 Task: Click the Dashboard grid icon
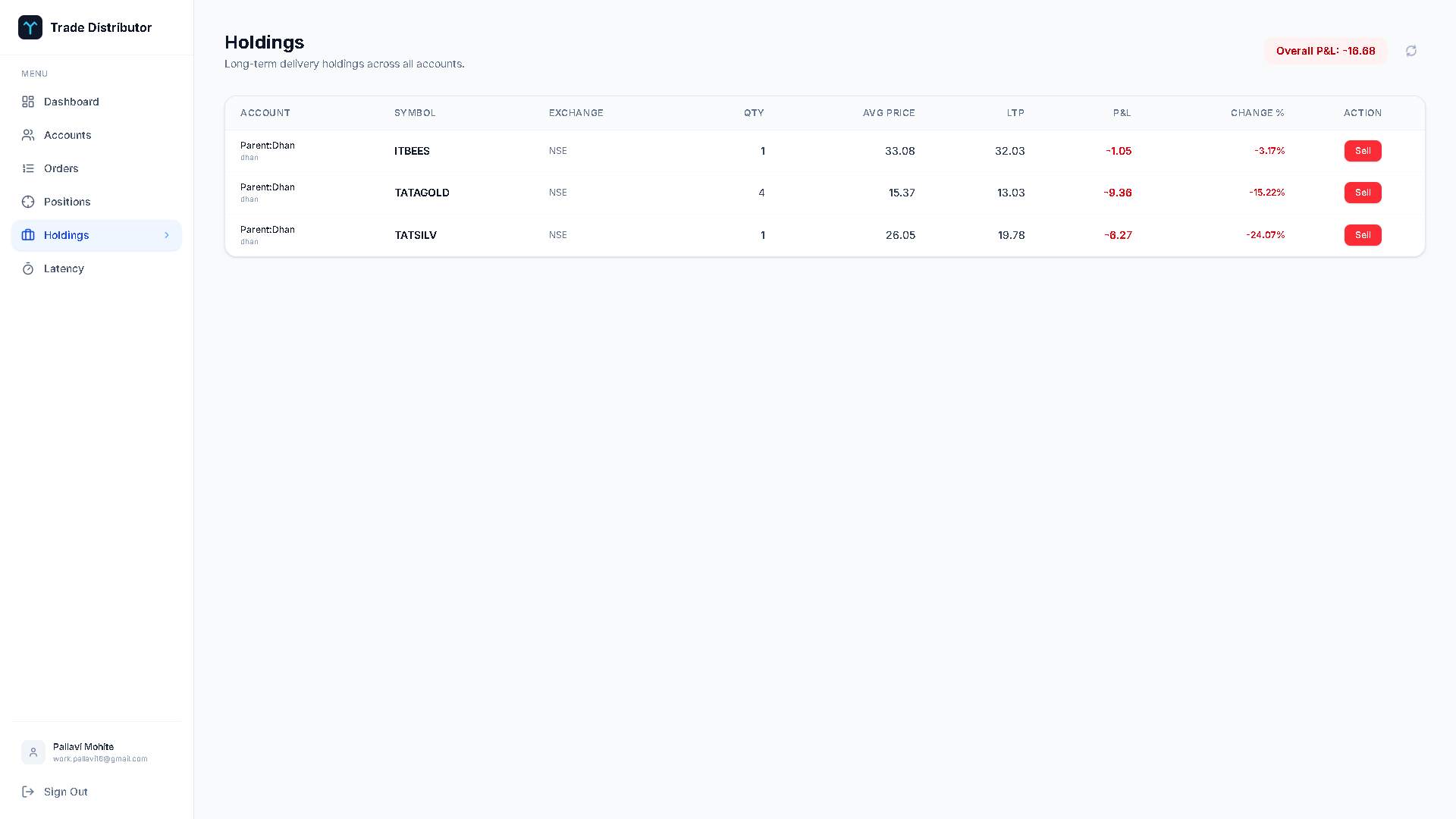28,102
